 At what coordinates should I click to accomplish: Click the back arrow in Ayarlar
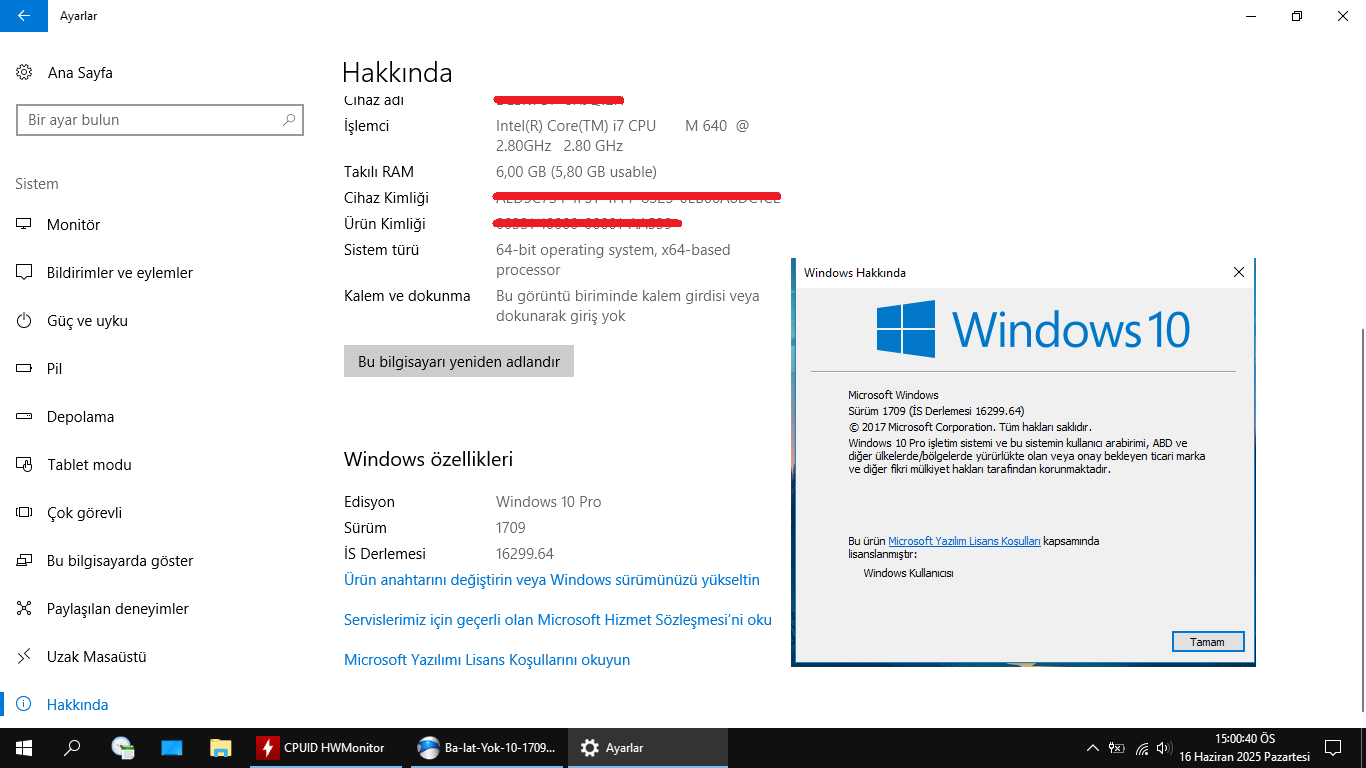tap(24, 16)
